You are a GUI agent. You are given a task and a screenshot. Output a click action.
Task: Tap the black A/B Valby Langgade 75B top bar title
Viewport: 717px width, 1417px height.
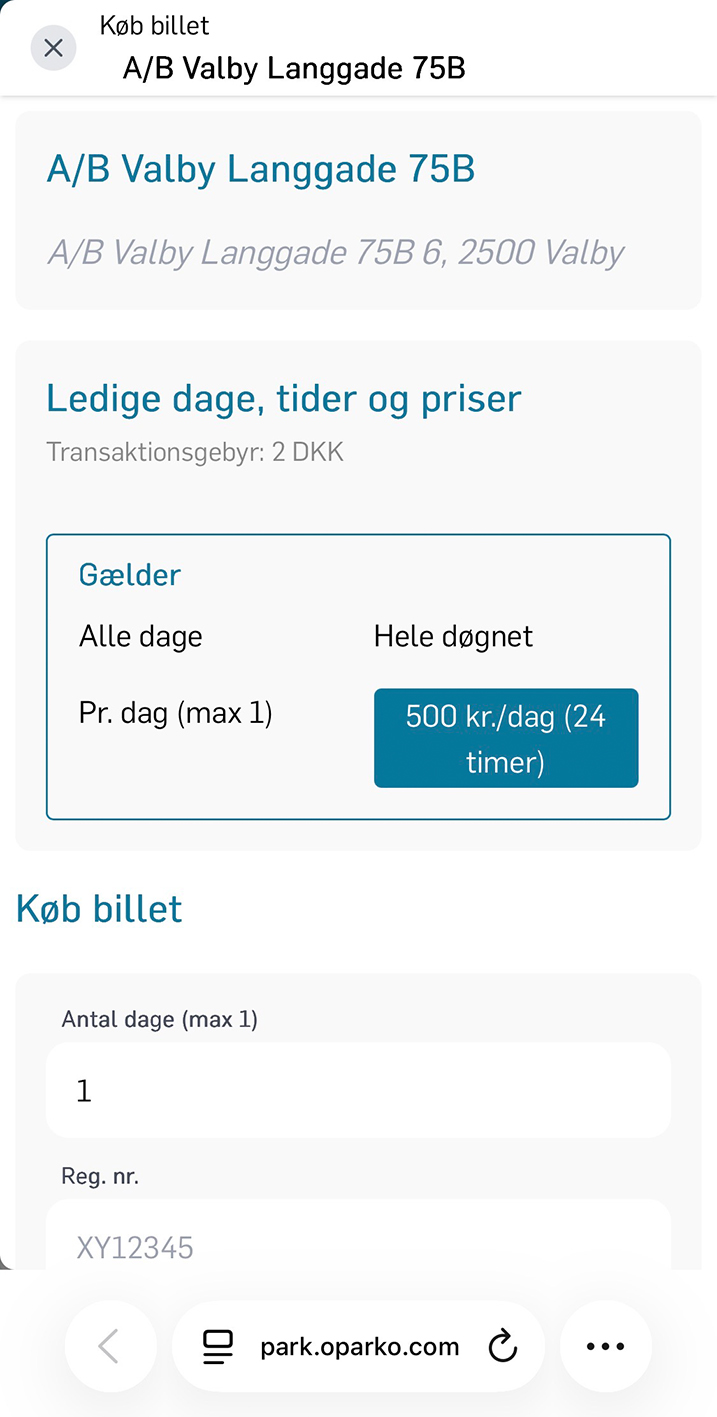coord(294,68)
